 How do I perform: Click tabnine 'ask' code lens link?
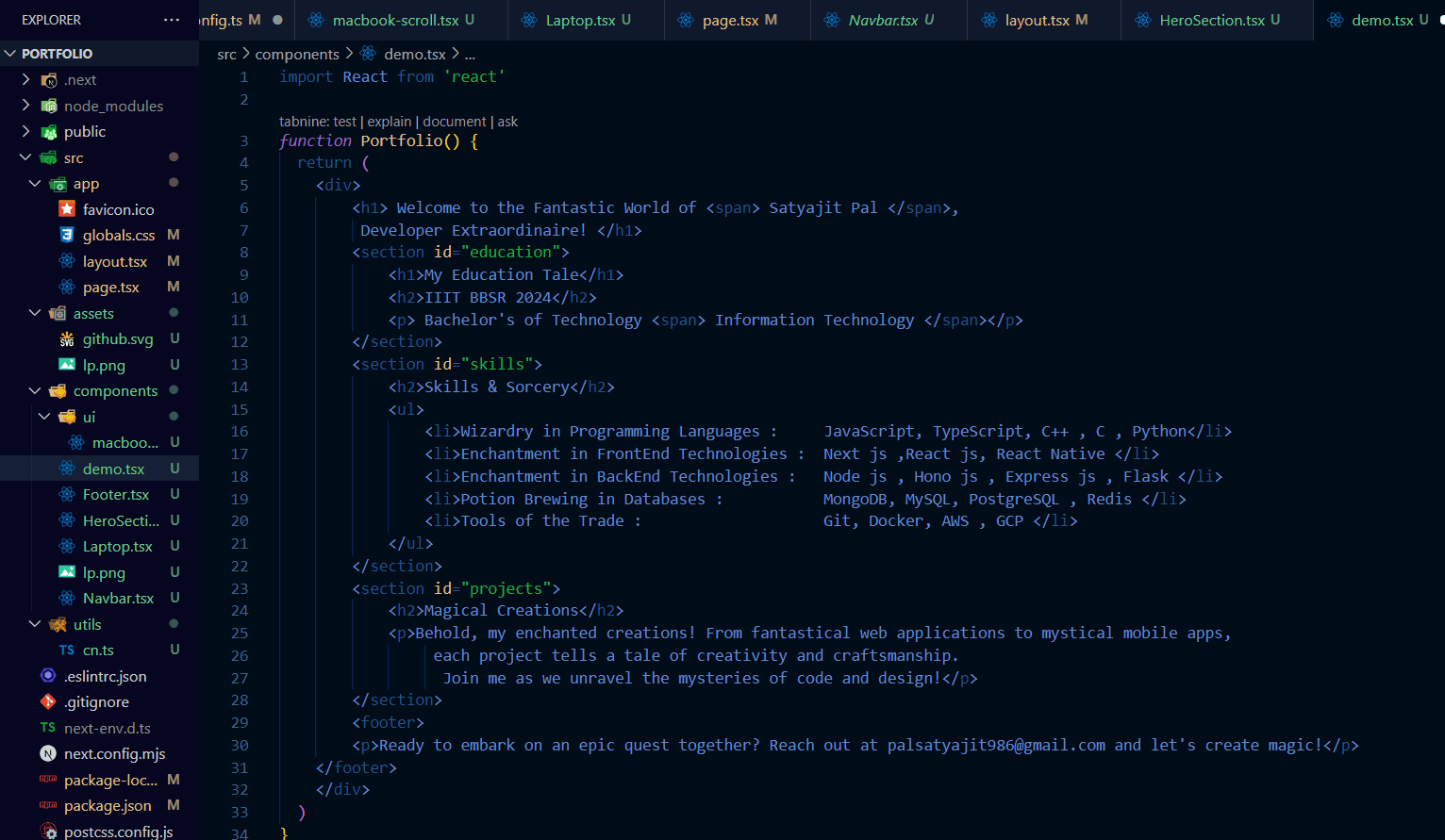(507, 122)
